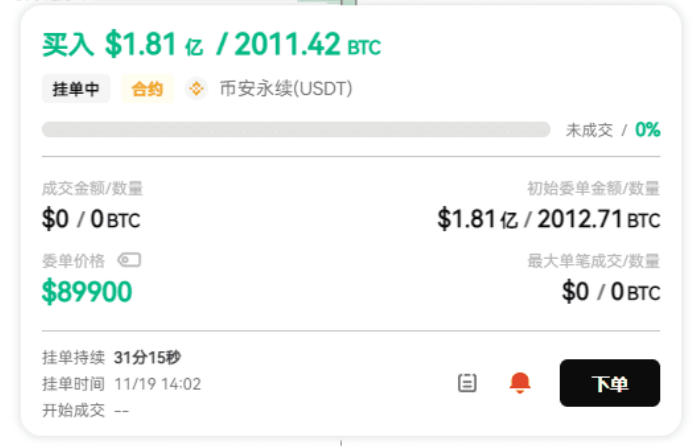Click the red alert bell icon
The image size is (697, 447).
tap(519, 383)
